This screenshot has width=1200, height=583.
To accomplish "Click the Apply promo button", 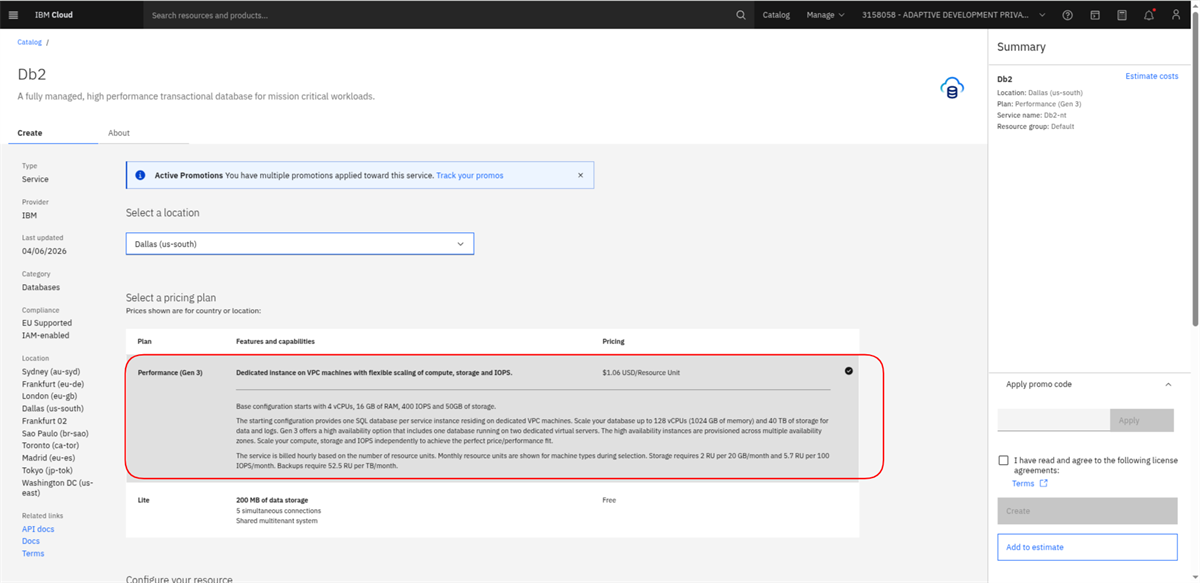I will tap(1142, 420).
